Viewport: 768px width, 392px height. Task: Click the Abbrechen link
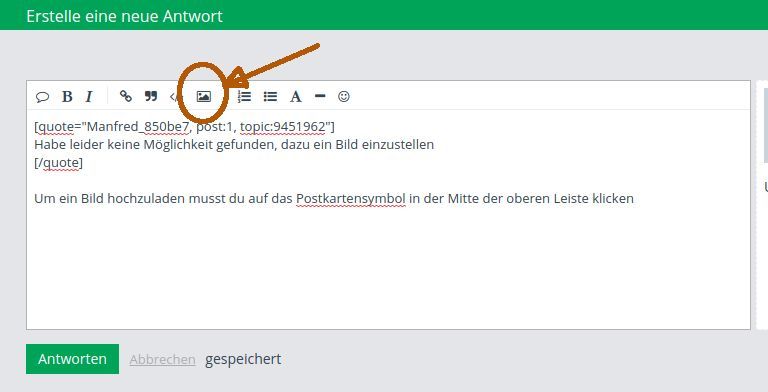pos(163,360)
